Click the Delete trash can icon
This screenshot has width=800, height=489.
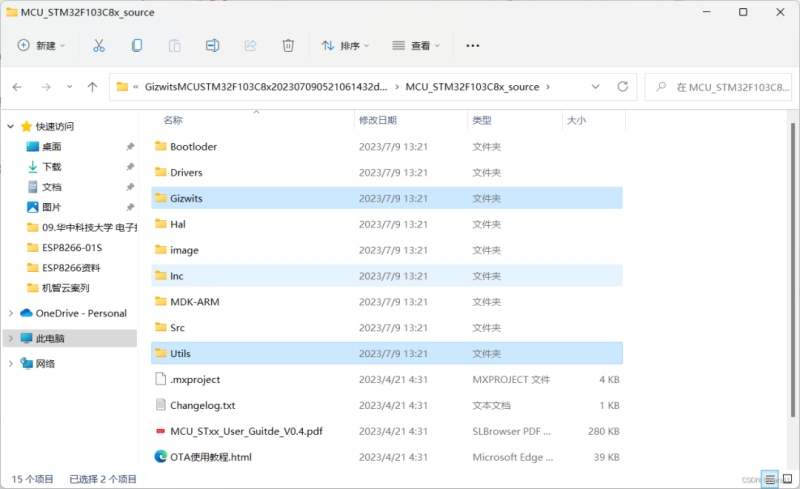288,45
